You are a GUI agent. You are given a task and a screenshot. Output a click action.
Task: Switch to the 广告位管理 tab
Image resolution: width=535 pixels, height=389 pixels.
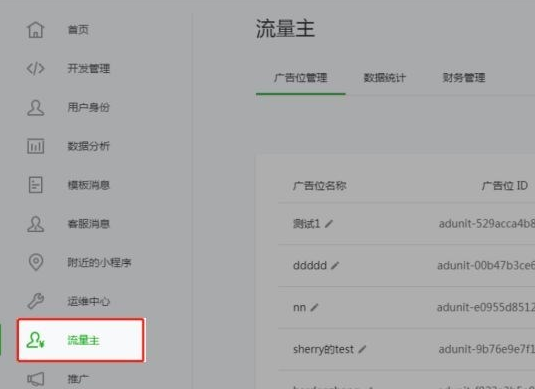point(301,78)
